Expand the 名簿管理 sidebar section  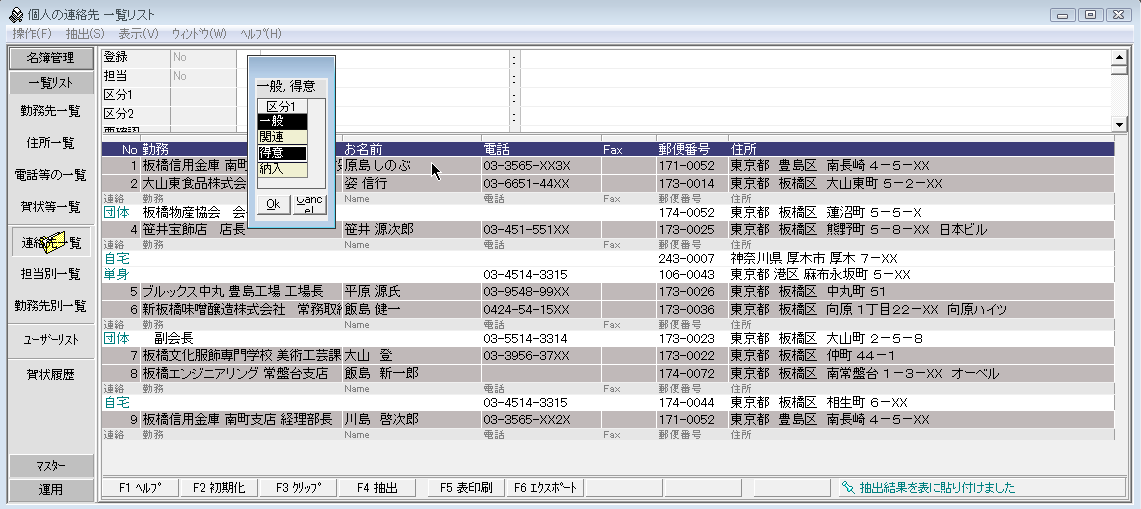click(51, 58)
